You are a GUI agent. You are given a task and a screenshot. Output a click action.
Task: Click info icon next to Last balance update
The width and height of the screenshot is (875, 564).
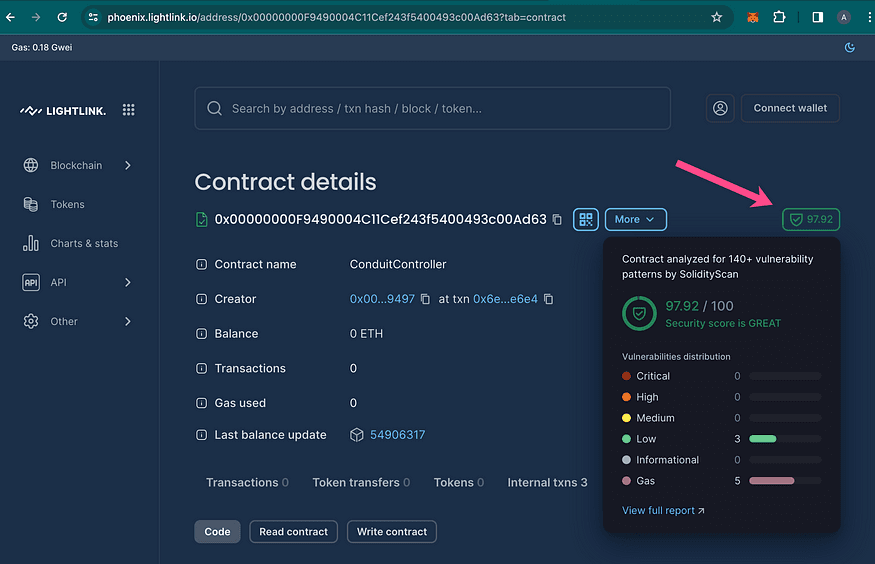tap(201, 435)
